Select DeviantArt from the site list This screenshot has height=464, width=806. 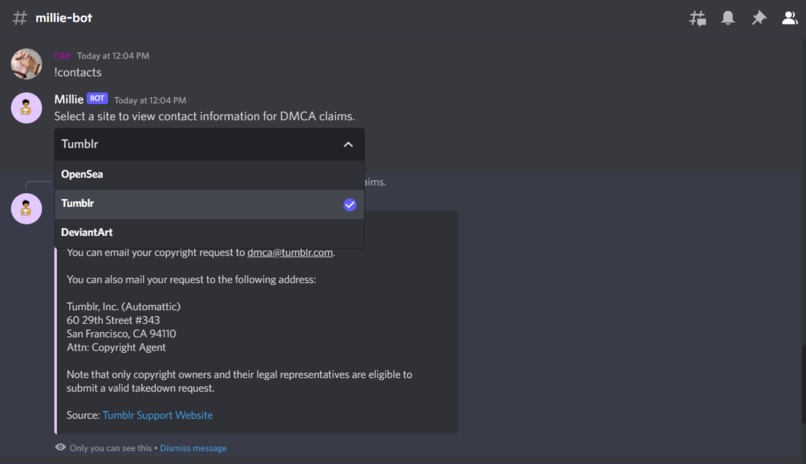(209, 233)
